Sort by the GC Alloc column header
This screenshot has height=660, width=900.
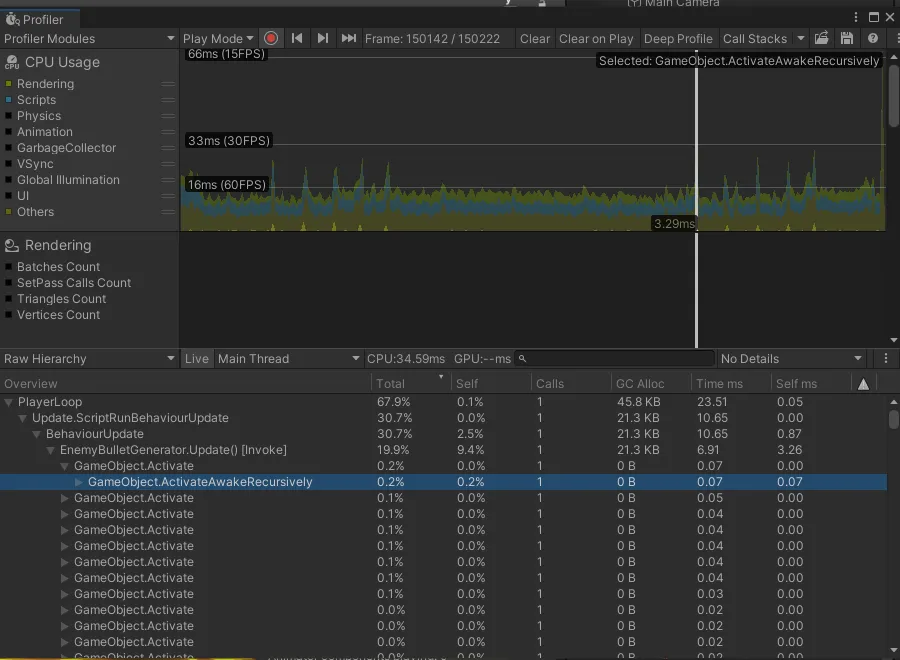coord(638,384)
